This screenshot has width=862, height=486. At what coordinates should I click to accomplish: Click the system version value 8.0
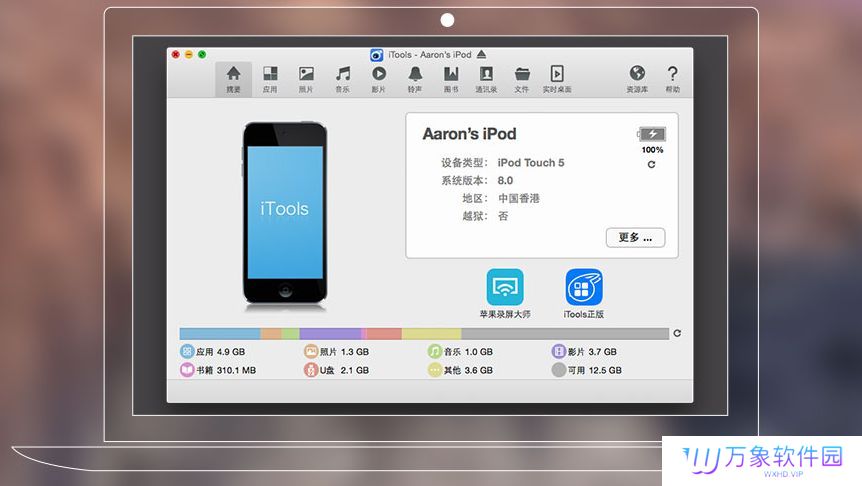(x=505, y=180)
